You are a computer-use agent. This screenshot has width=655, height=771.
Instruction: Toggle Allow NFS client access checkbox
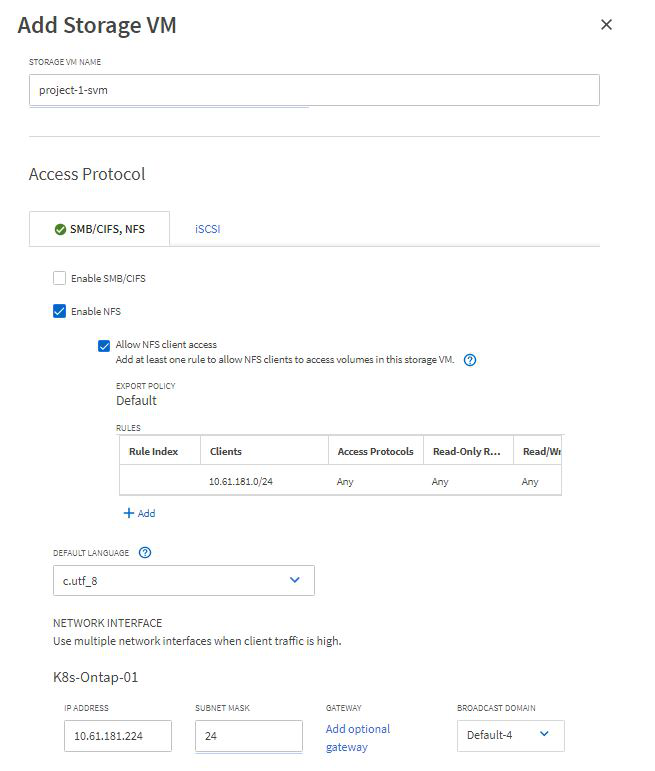point(104,345)
